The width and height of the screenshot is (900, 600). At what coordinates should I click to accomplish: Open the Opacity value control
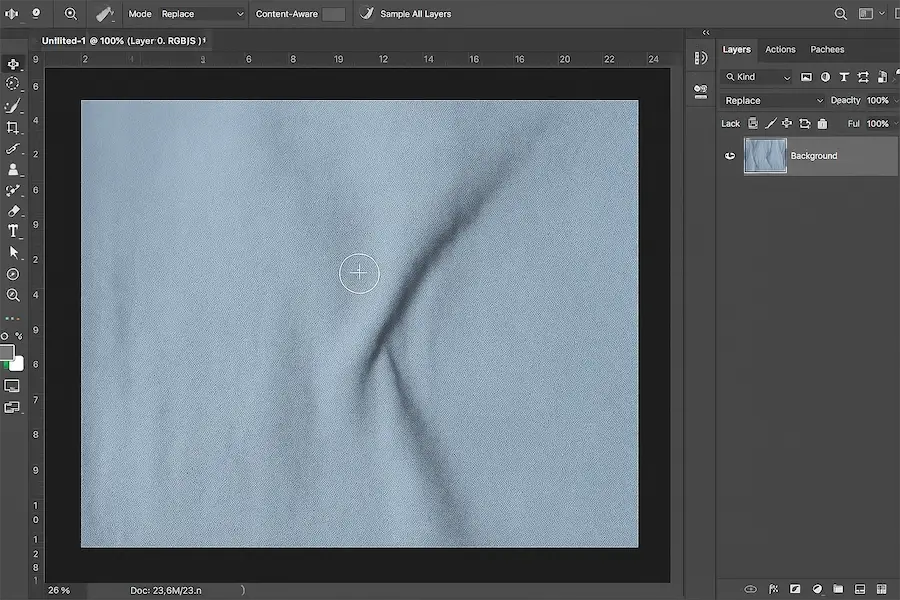tap(877, 100)
